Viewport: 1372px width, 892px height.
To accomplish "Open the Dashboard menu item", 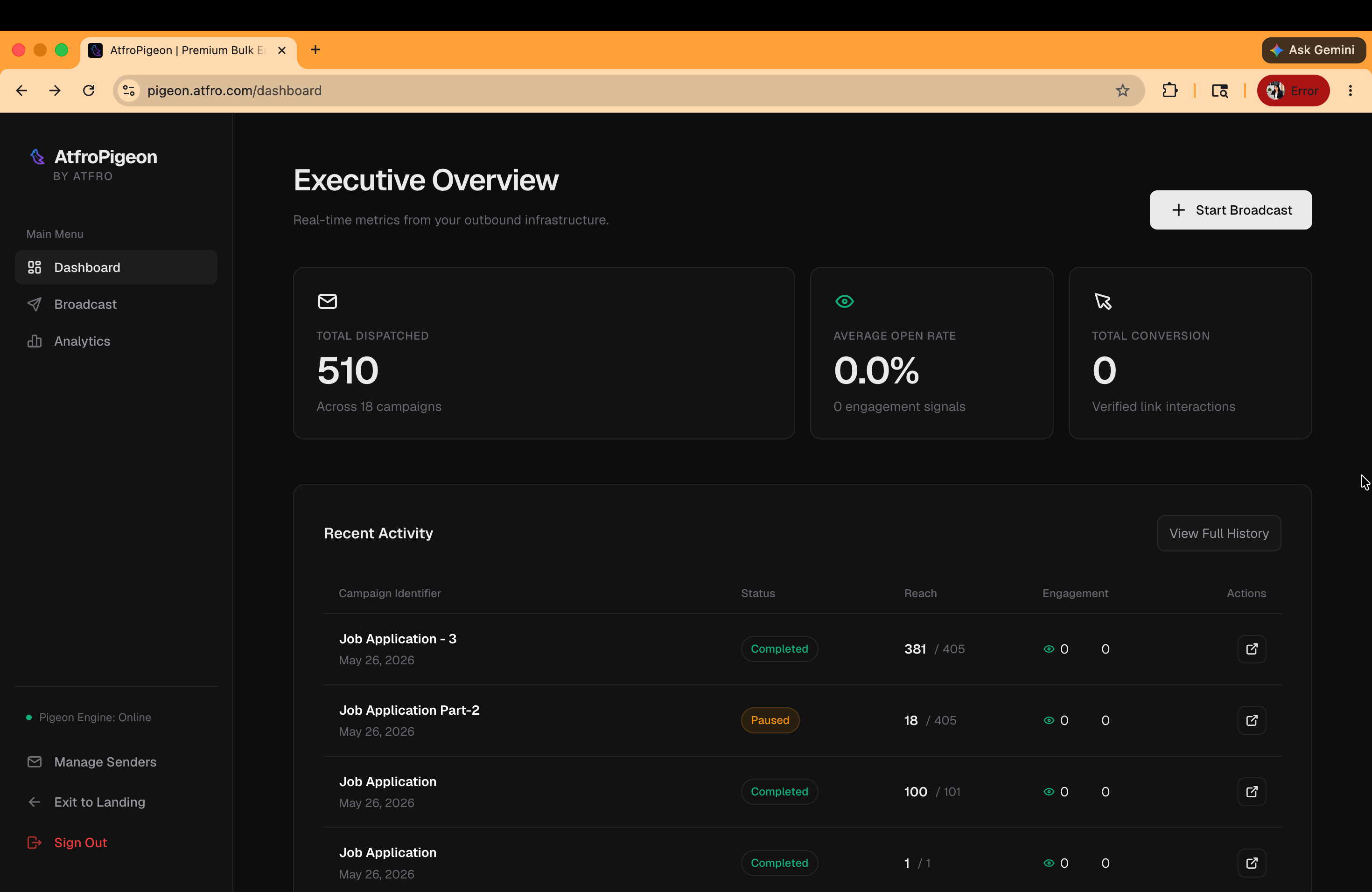I will [x=116, y=267].
